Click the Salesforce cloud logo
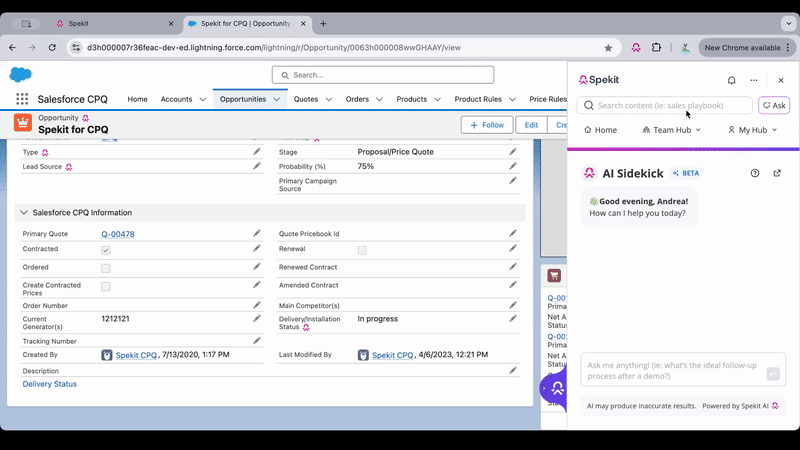800x450 pixels. click(x=20, y=74)
